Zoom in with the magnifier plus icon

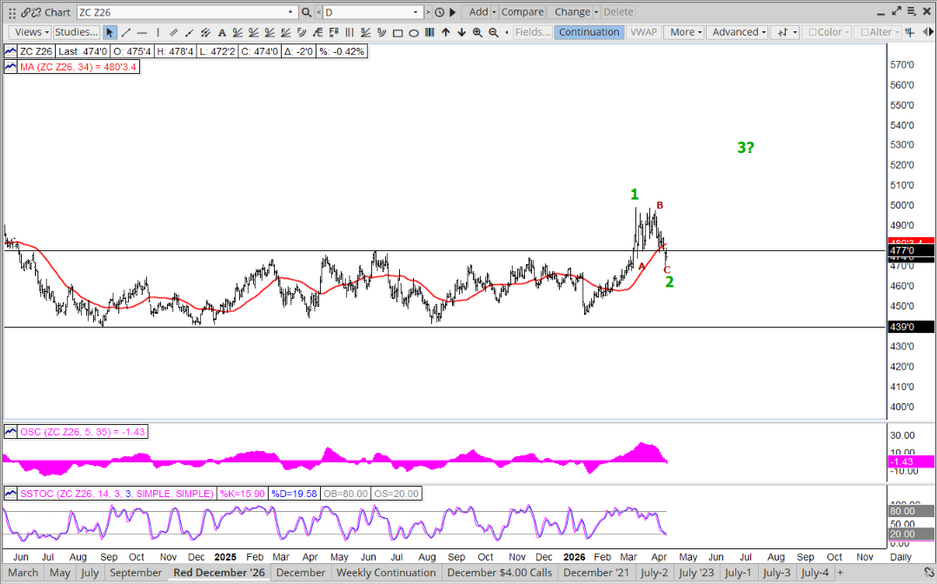tap(477, 32)
